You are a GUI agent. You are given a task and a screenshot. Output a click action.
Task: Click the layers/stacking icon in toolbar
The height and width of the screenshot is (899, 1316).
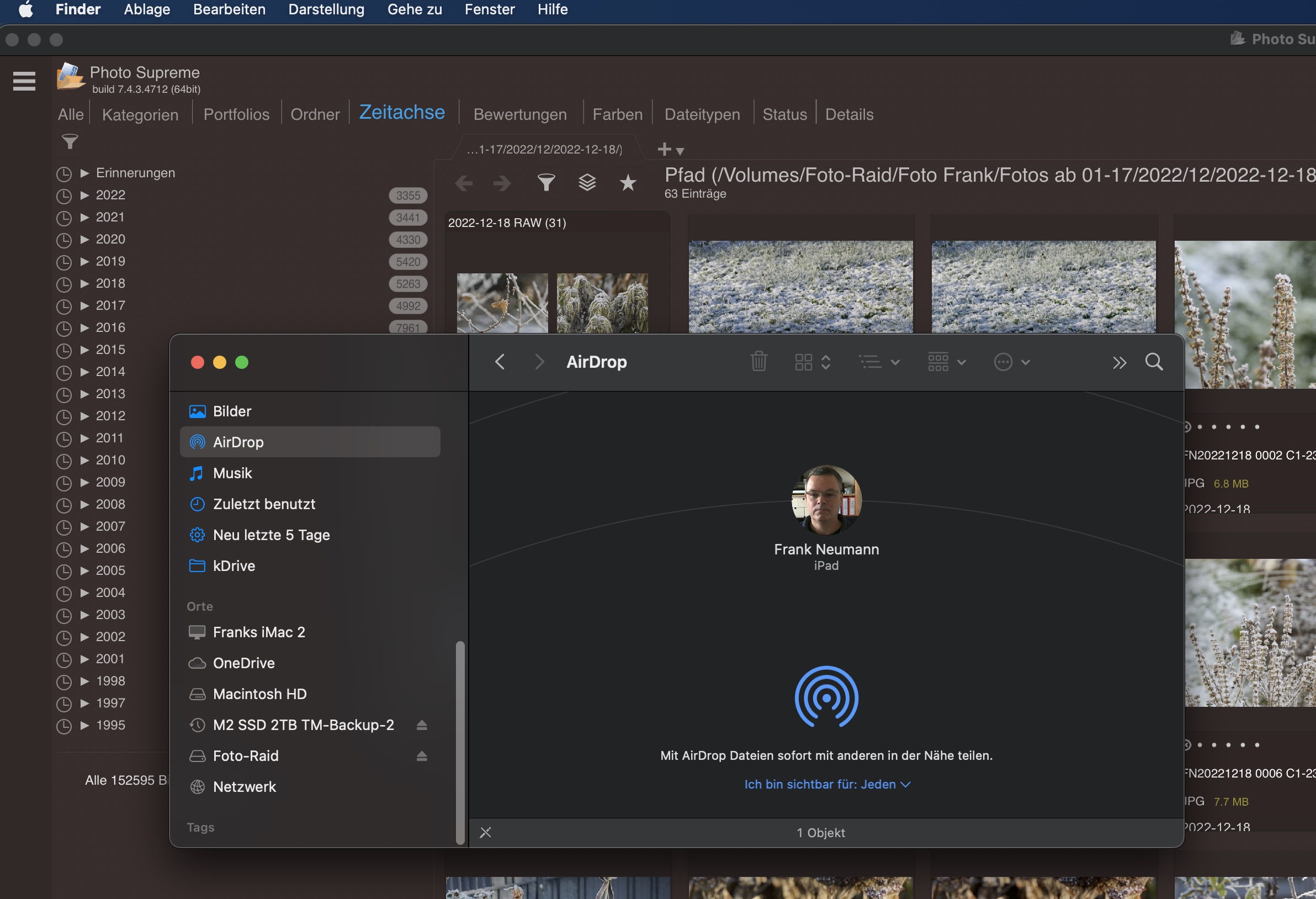pyautogui.click(x=587, y=183)
